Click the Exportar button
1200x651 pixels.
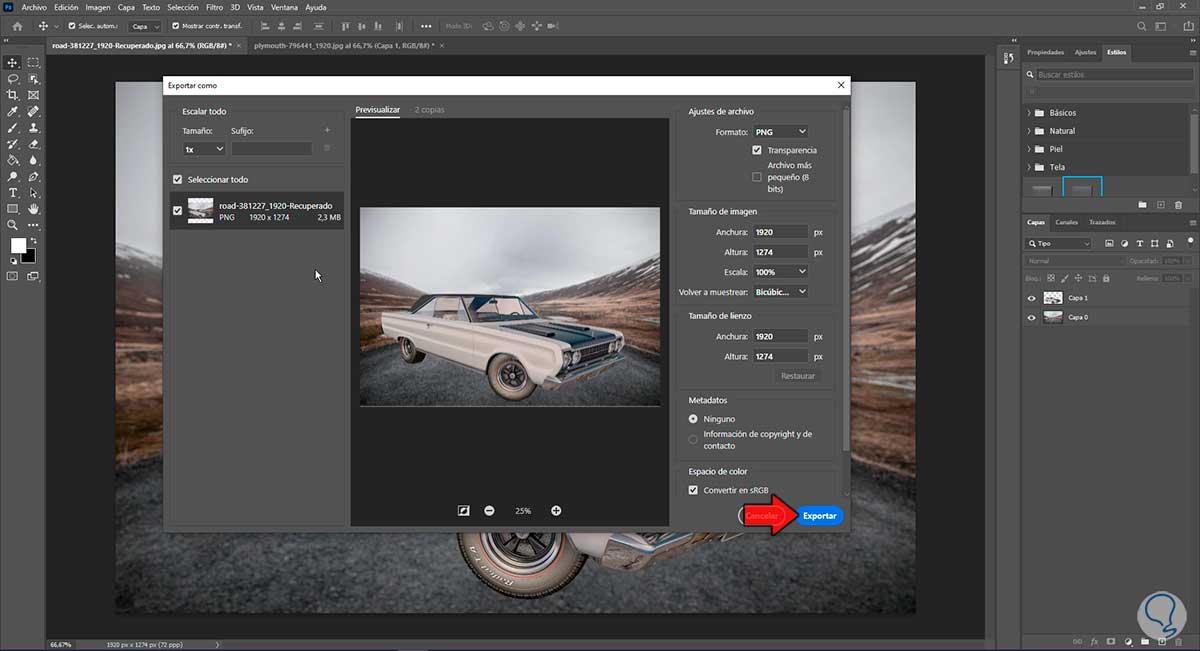click(x=820, y=516)
